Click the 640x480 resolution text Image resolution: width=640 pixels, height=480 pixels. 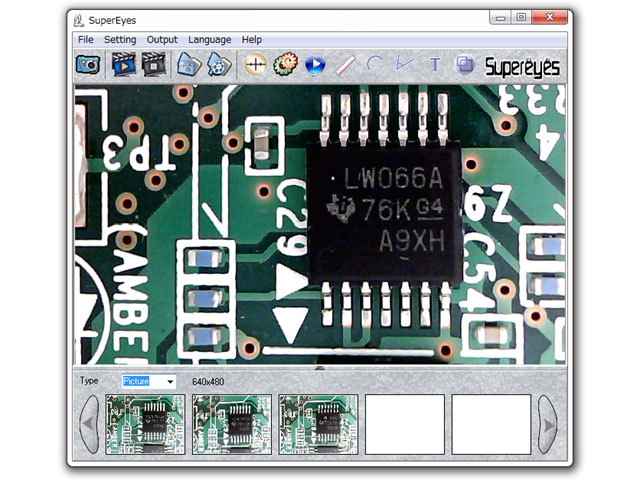point(208,382)
